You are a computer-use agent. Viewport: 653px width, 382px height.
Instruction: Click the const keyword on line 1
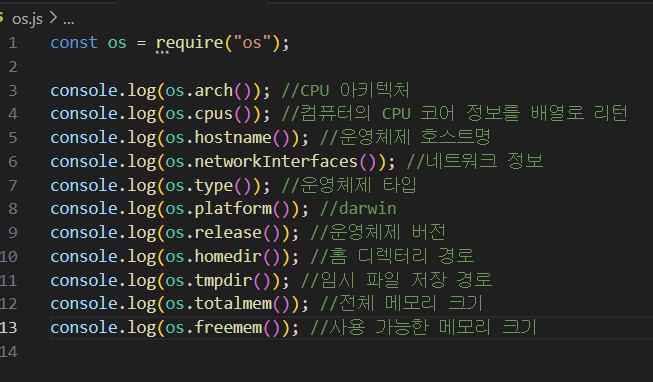tap(74, 42)
